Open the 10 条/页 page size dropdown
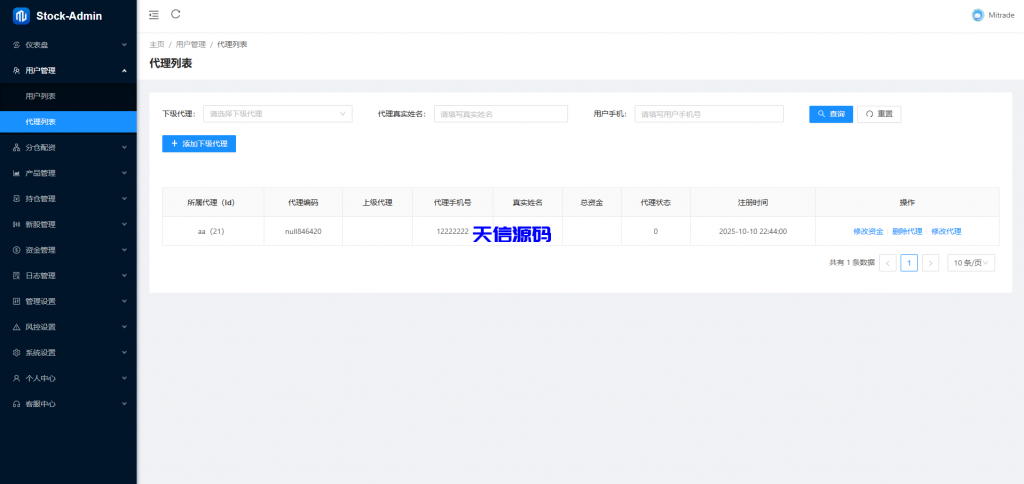Screen dimensions: 1024x484 click(971, 263)
